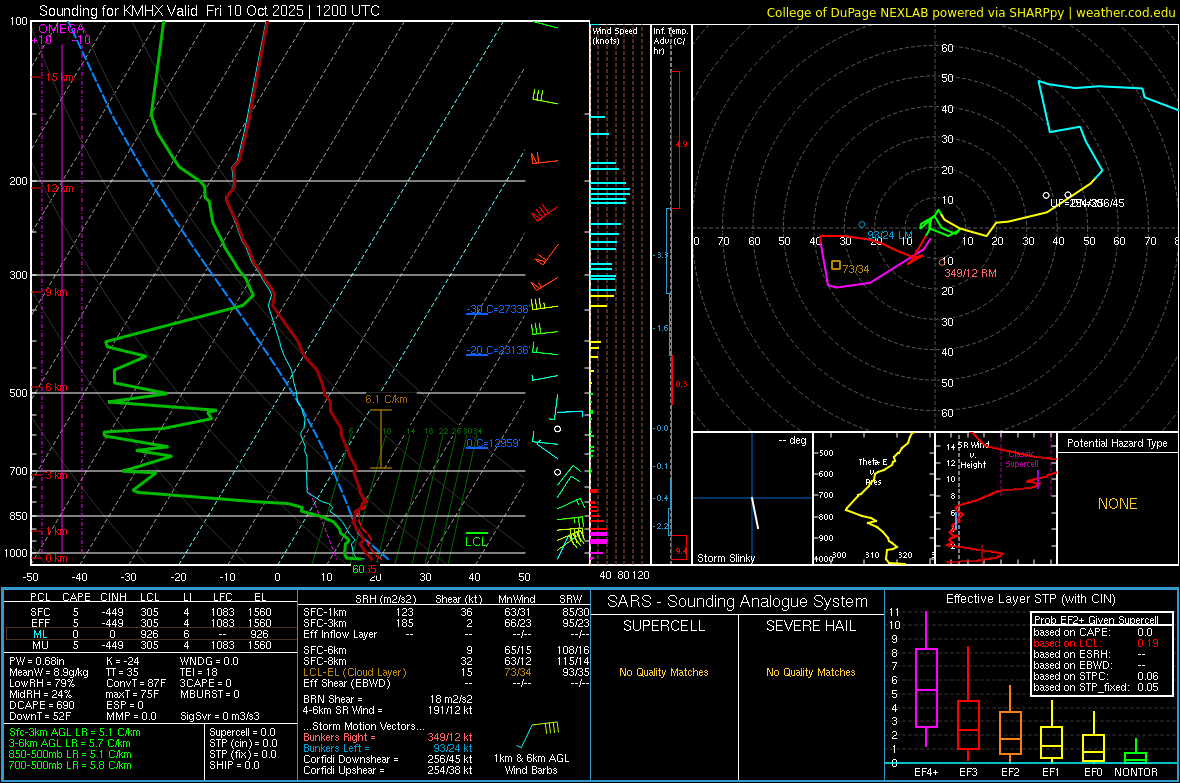Click the 93/24 LM hodograph label
Viewport: 1180px width, 783px height.
point(890,235)
